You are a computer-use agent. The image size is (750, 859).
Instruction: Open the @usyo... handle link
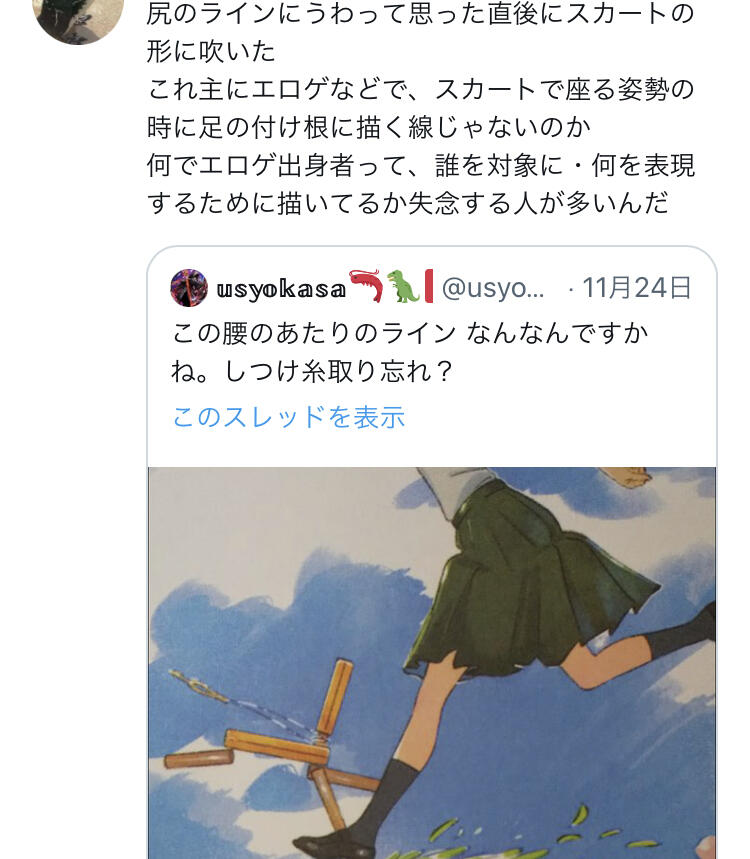point(493,288)
